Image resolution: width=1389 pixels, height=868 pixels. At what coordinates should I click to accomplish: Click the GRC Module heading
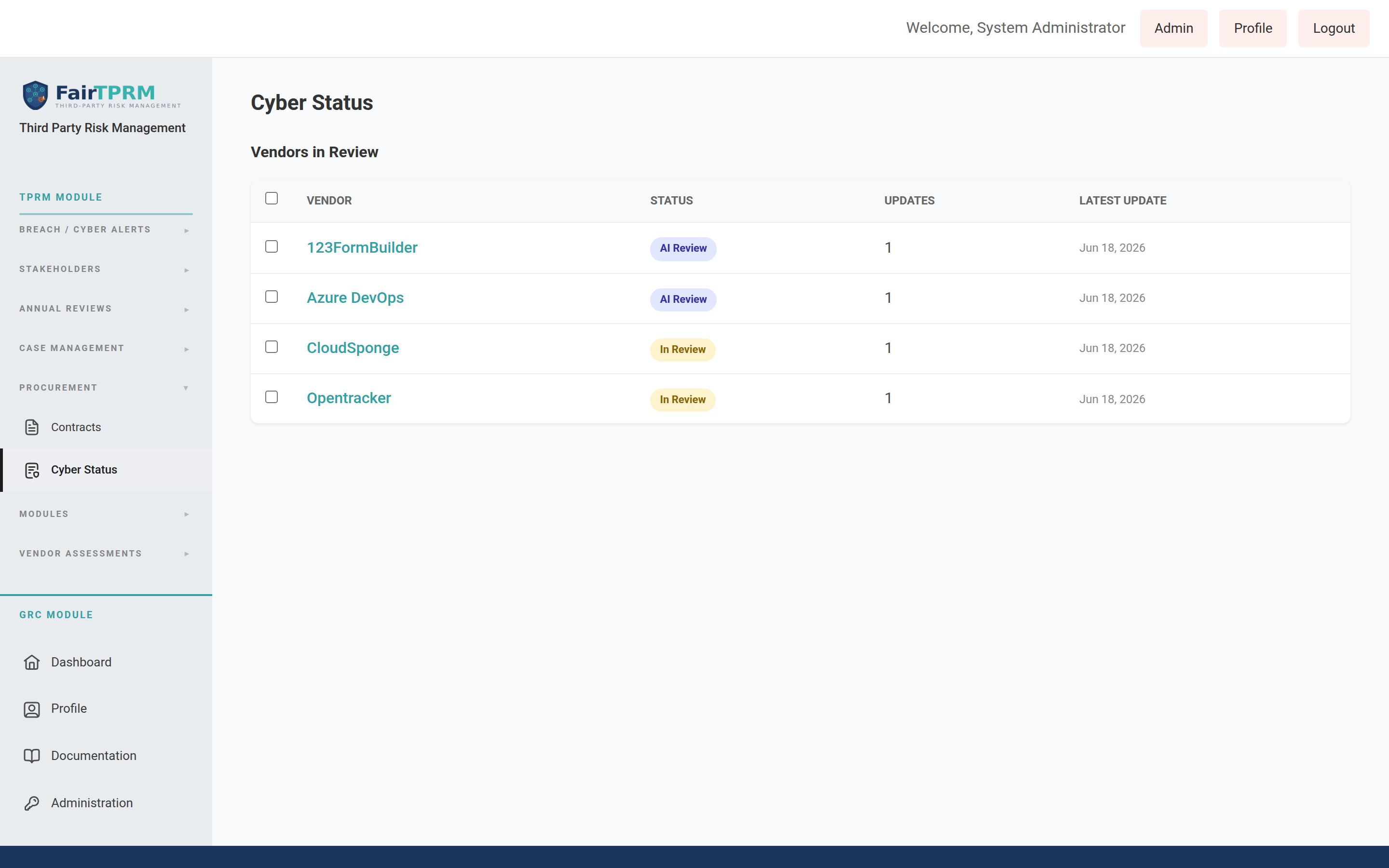56,615
